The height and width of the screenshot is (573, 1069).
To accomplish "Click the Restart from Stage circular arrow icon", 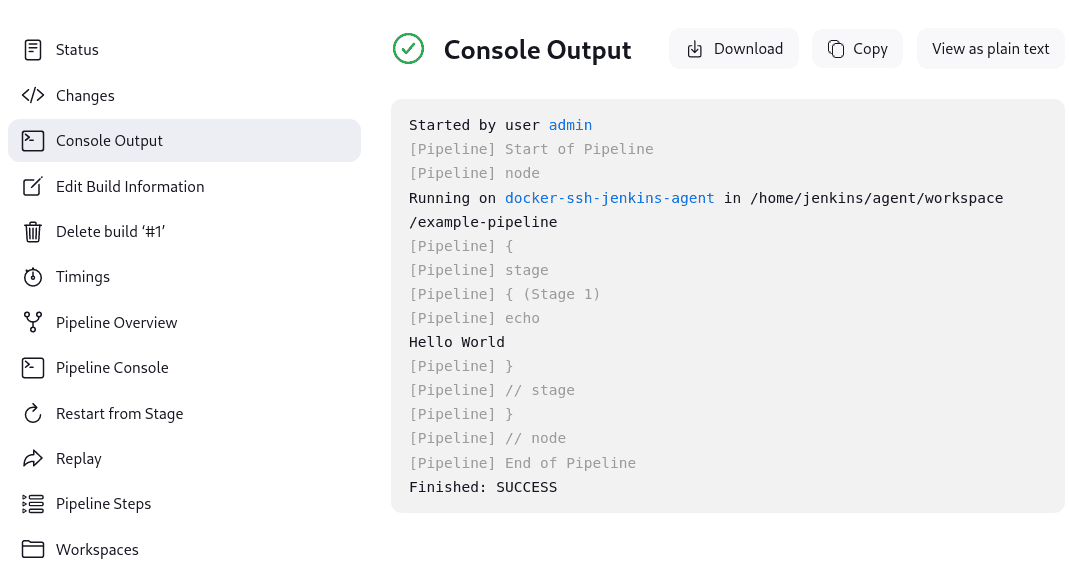I will pyautogui.click(x=33, y=414).
